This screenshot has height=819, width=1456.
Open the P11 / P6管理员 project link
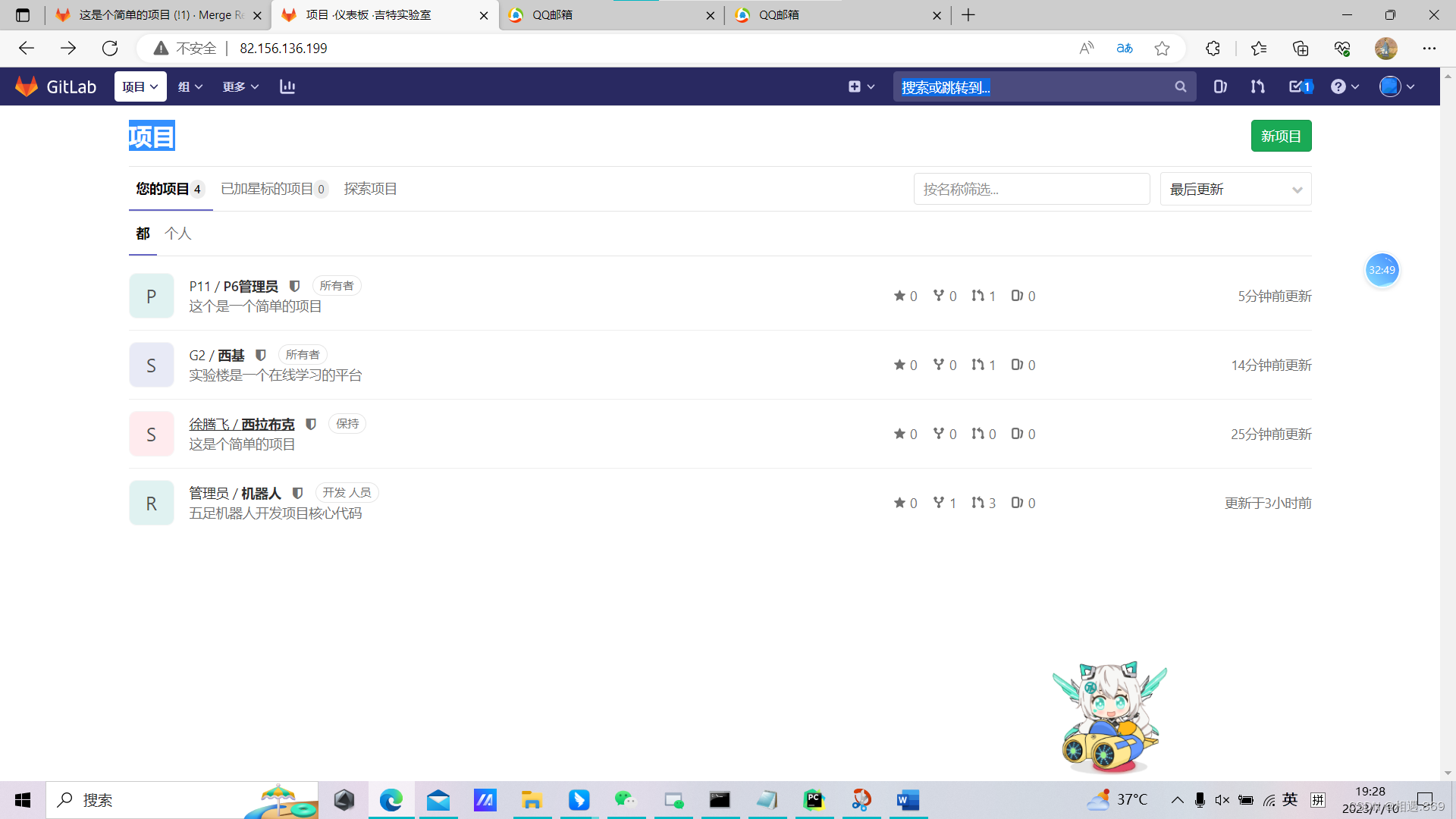[234, 286]
